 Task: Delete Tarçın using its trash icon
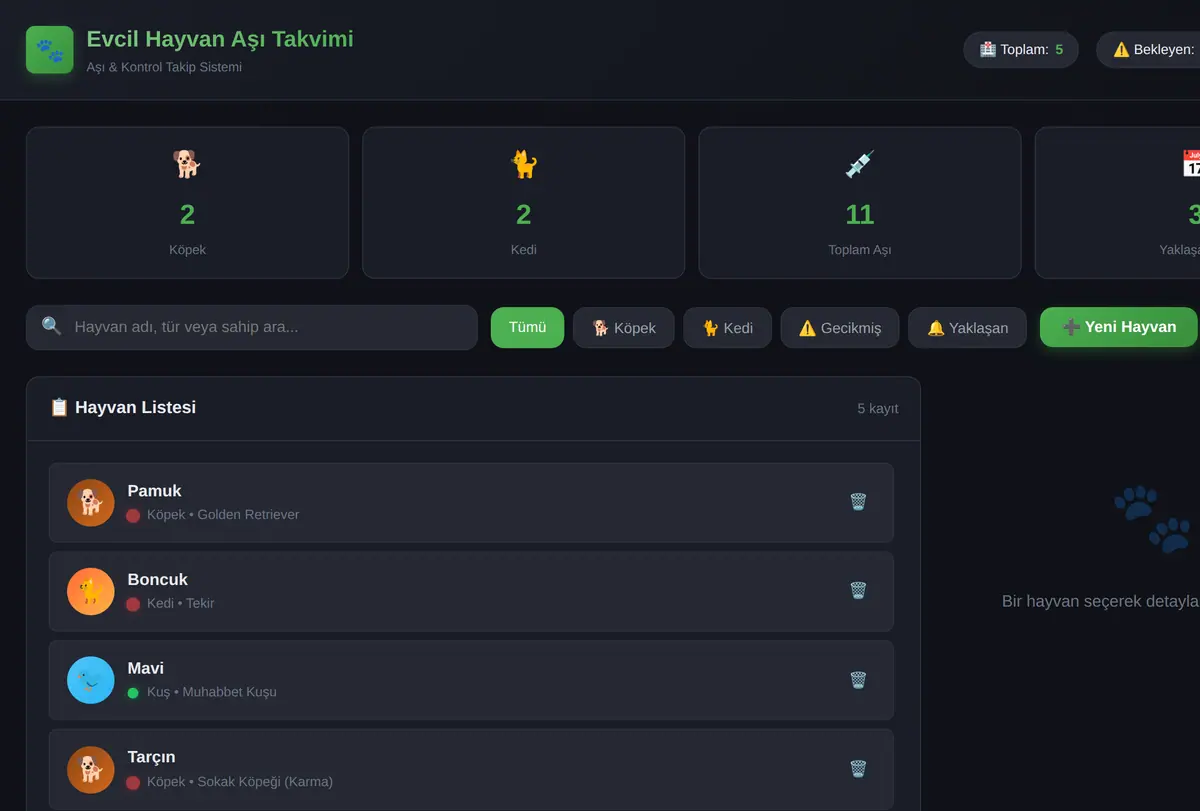[x=858, y=769]
